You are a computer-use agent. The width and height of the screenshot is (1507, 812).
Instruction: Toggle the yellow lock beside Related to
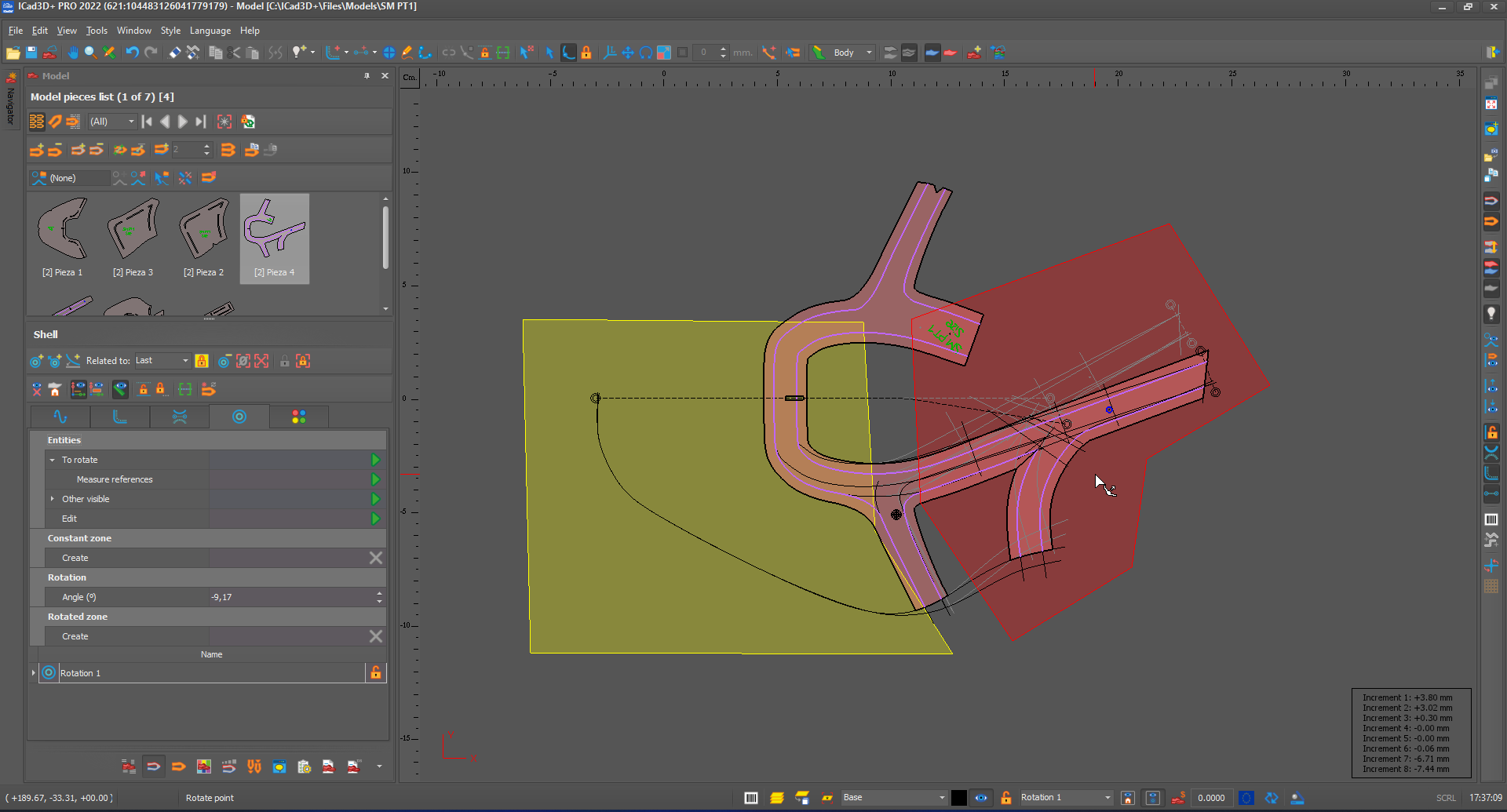[202, 361]
